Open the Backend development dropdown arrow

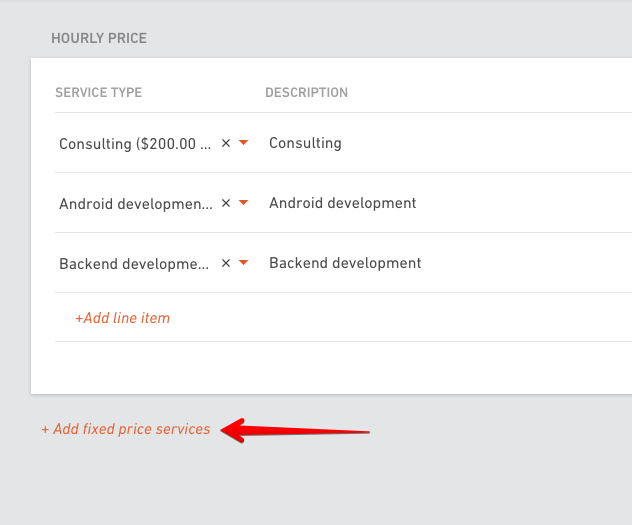click(243, 263)
